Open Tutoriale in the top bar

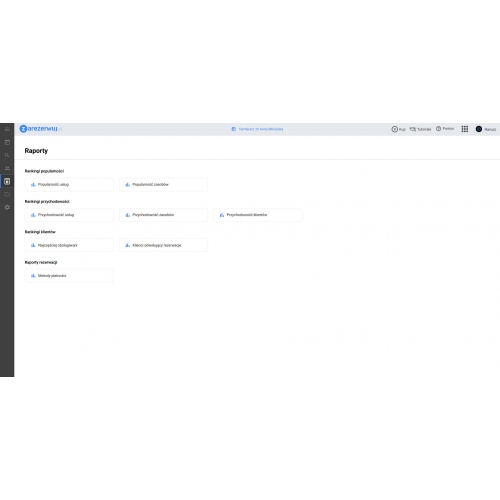point(420,129)
